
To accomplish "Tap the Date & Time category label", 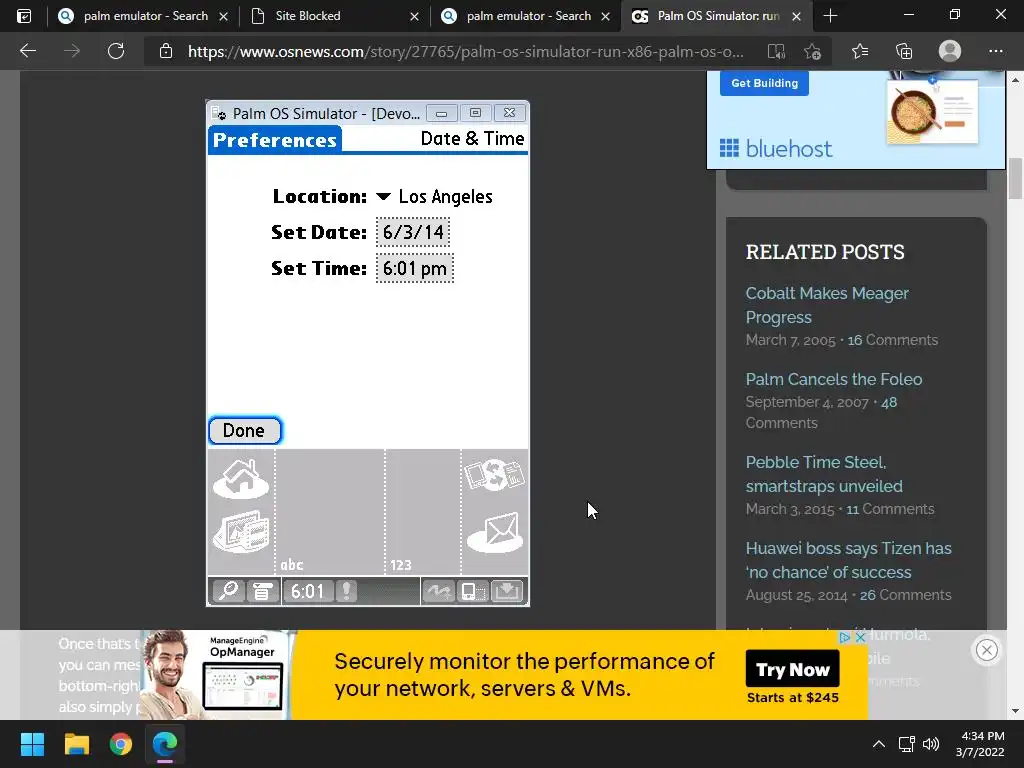I will coord(472,138).
